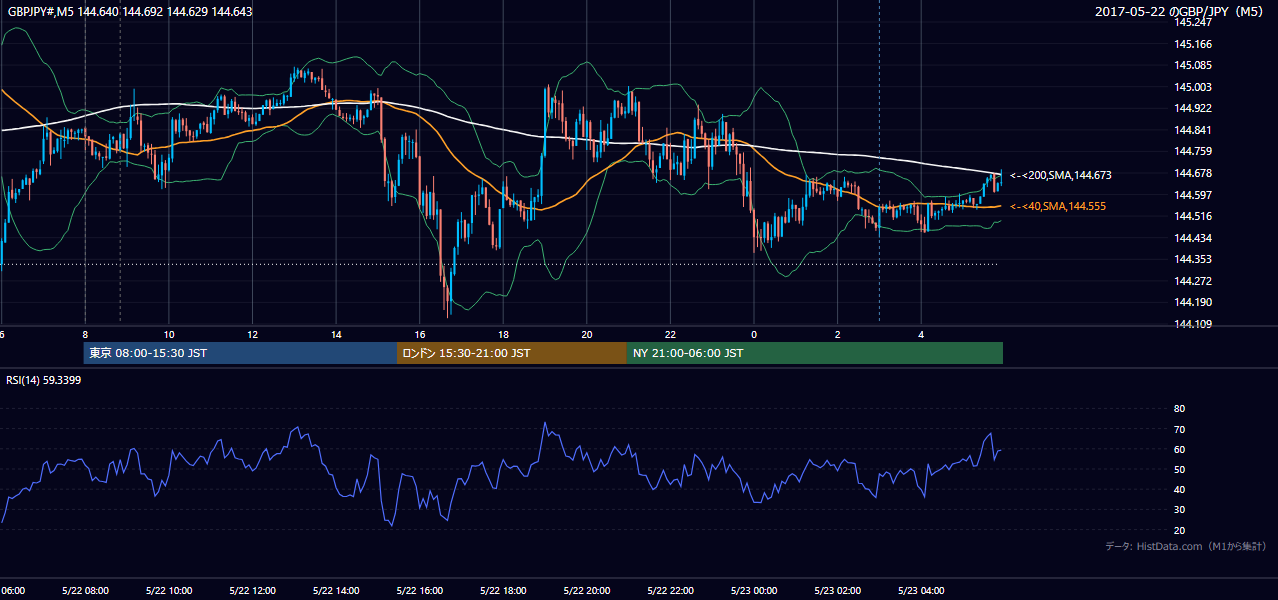Click the 5/22 10:00 time label
The image size is (1278, 600).
point(169,590)
